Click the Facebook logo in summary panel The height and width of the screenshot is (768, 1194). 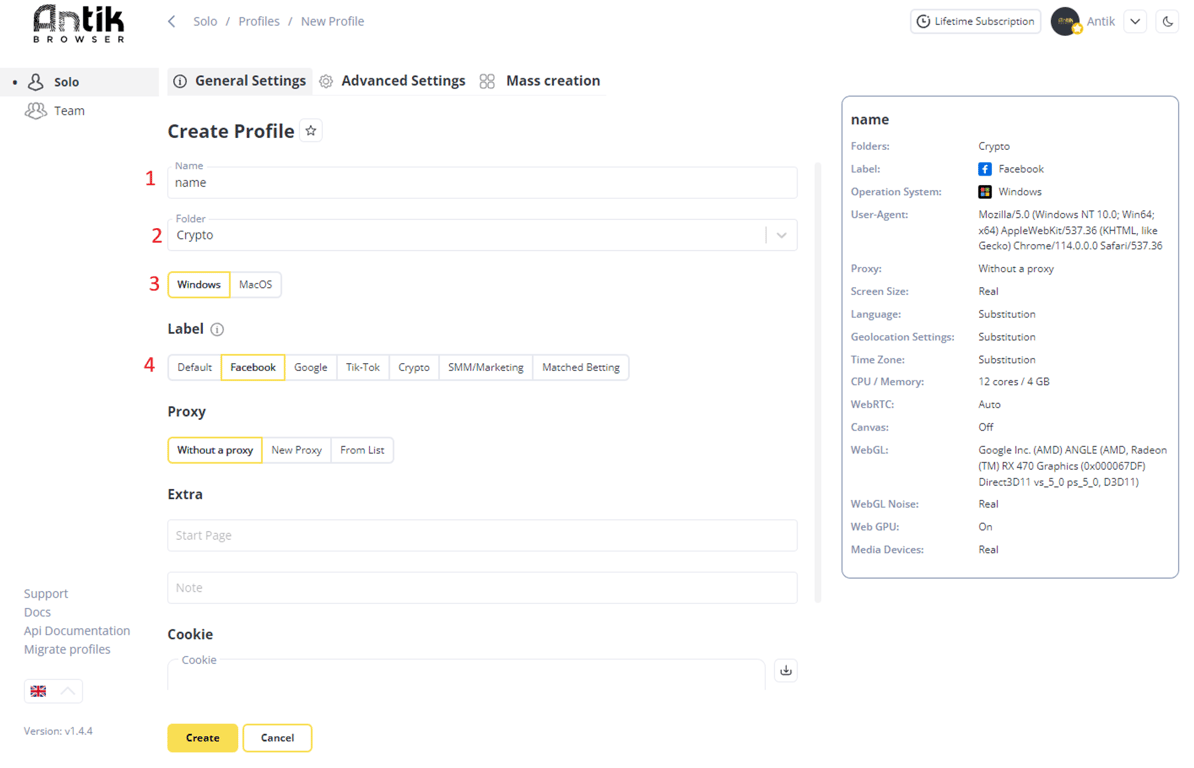pos(985,169)
